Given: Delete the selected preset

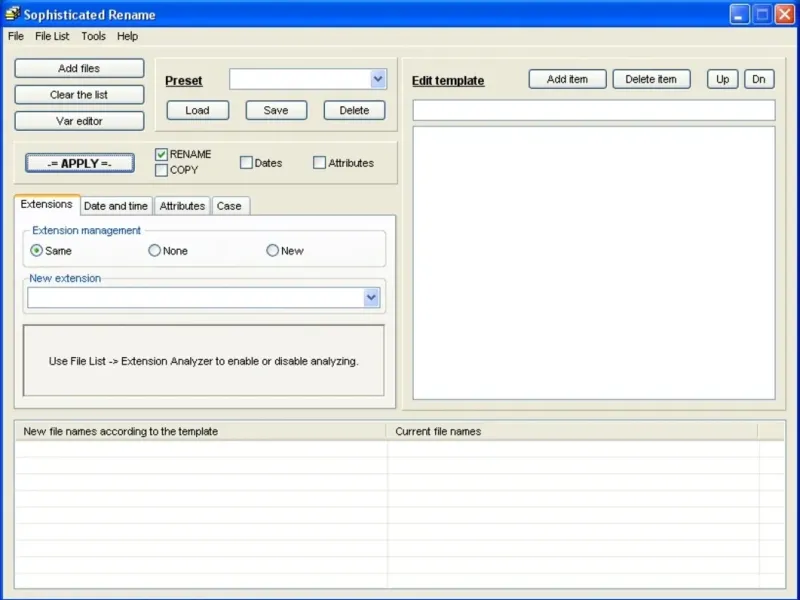Looking at the screenshot, I should (x=354, y=110).
